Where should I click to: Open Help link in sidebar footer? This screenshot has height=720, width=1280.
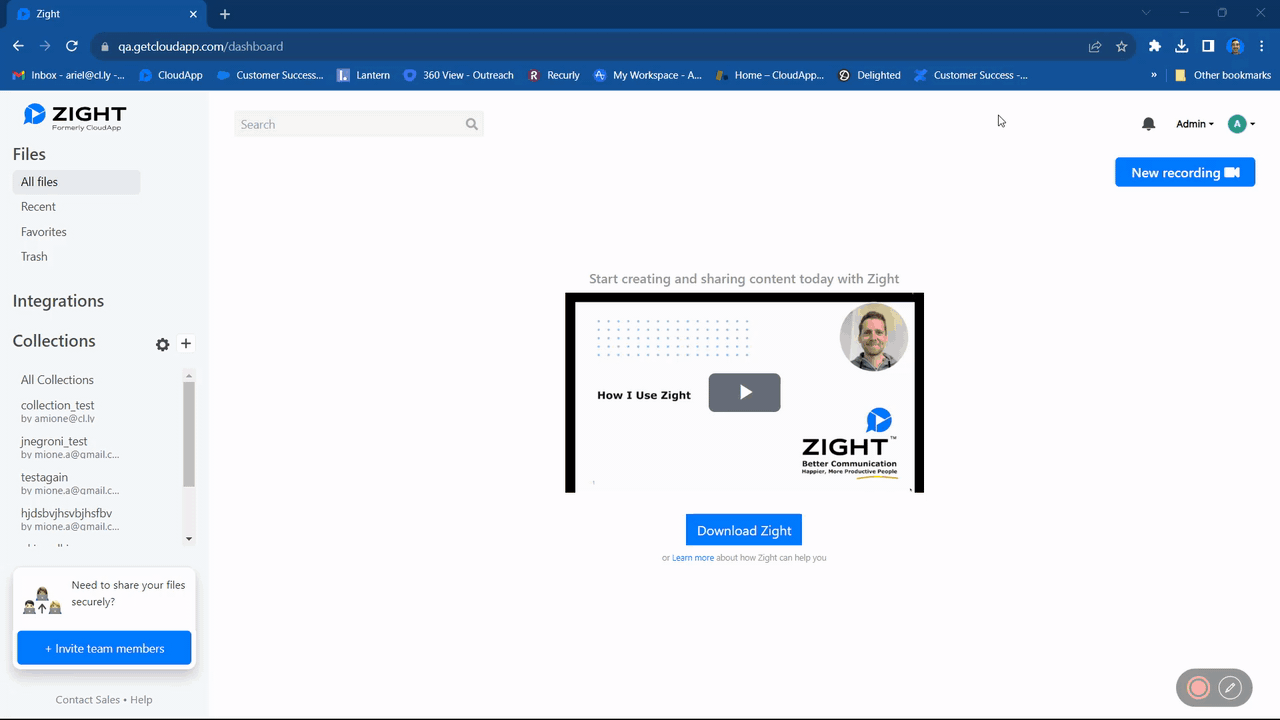(141, 700)
